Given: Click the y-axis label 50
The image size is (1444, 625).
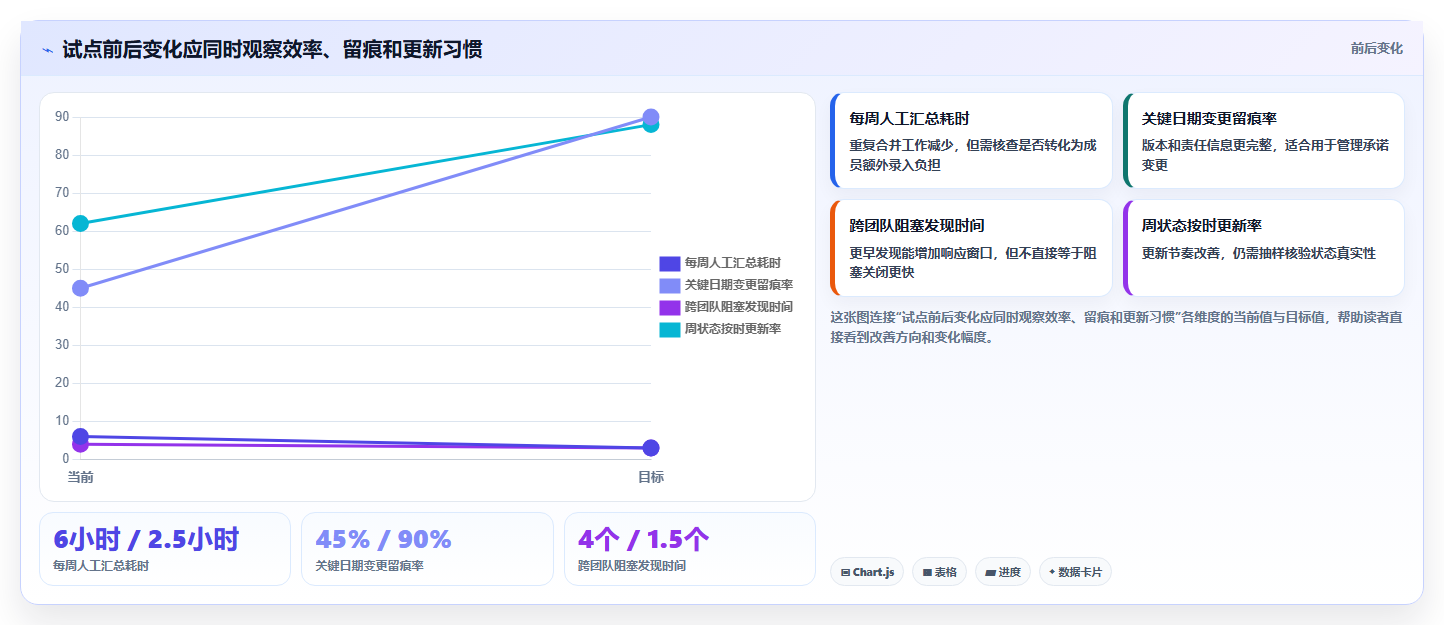Looking at the screenshot, I should click(62, 269).
